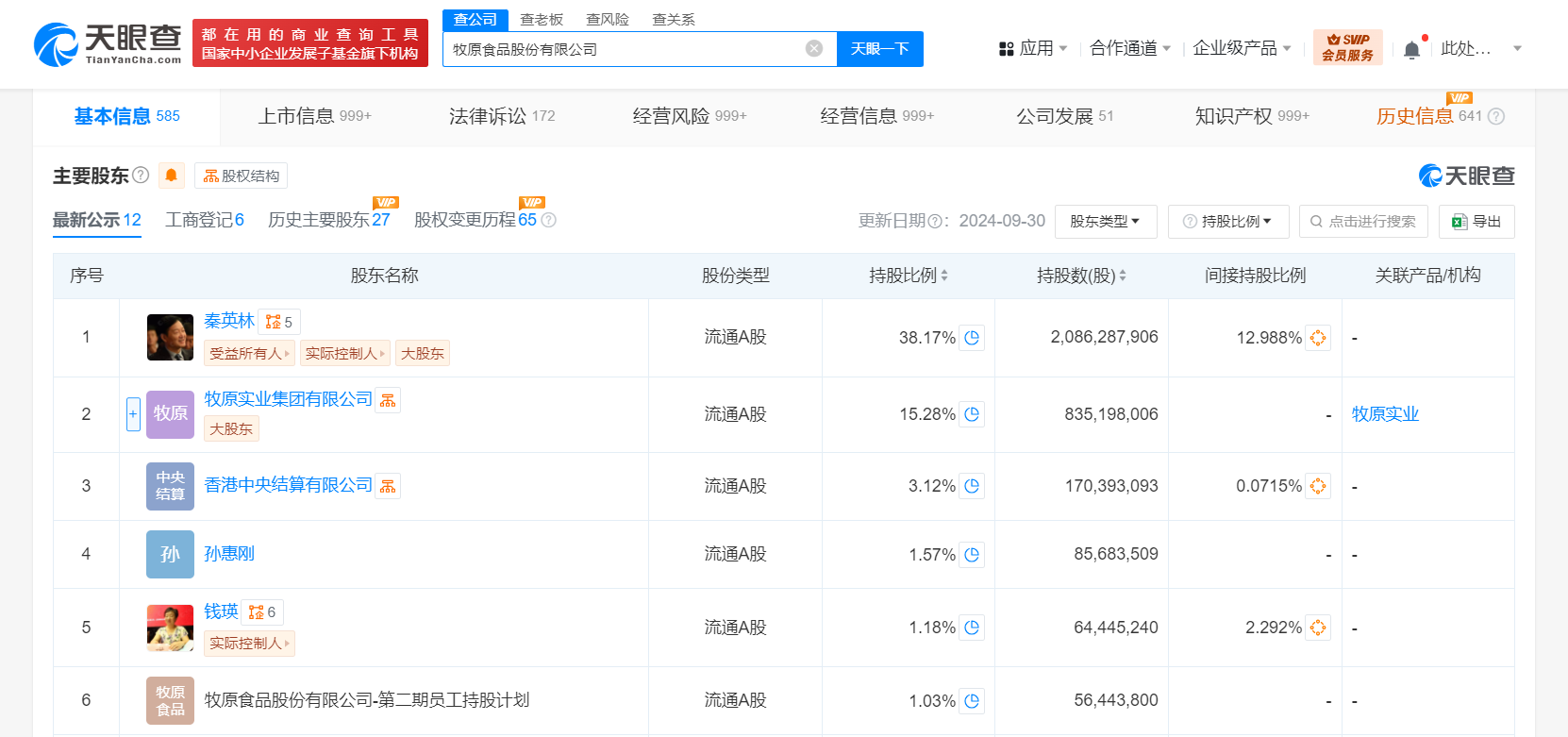Open the 持股比例 dropdown filter
This screenshot has width=1568, height=737.
pos(1226,222)
